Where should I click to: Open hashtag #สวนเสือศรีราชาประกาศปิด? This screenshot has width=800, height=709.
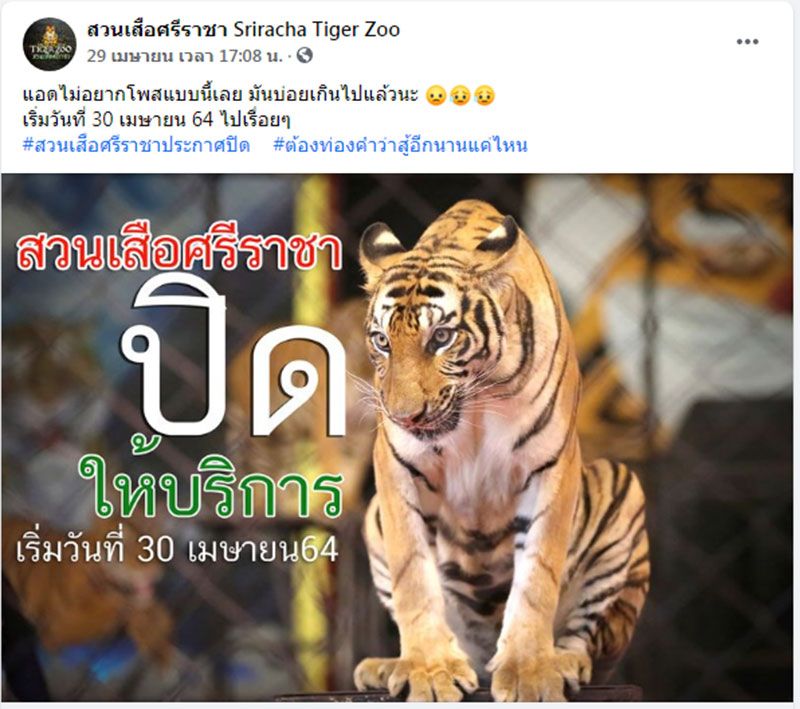pyautogui.click(x=136, y=145)
